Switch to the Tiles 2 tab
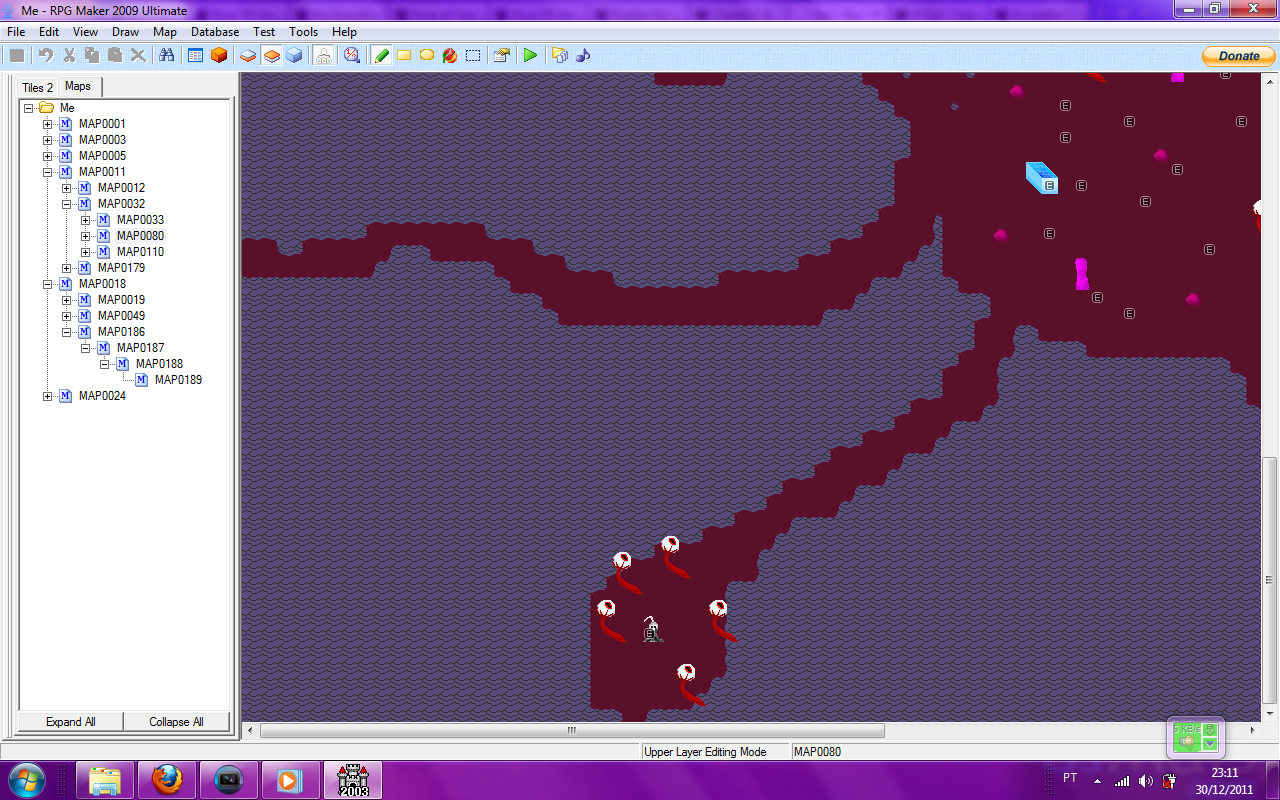1280x800 pixels. pyautogui.click(x=38, y=88)
